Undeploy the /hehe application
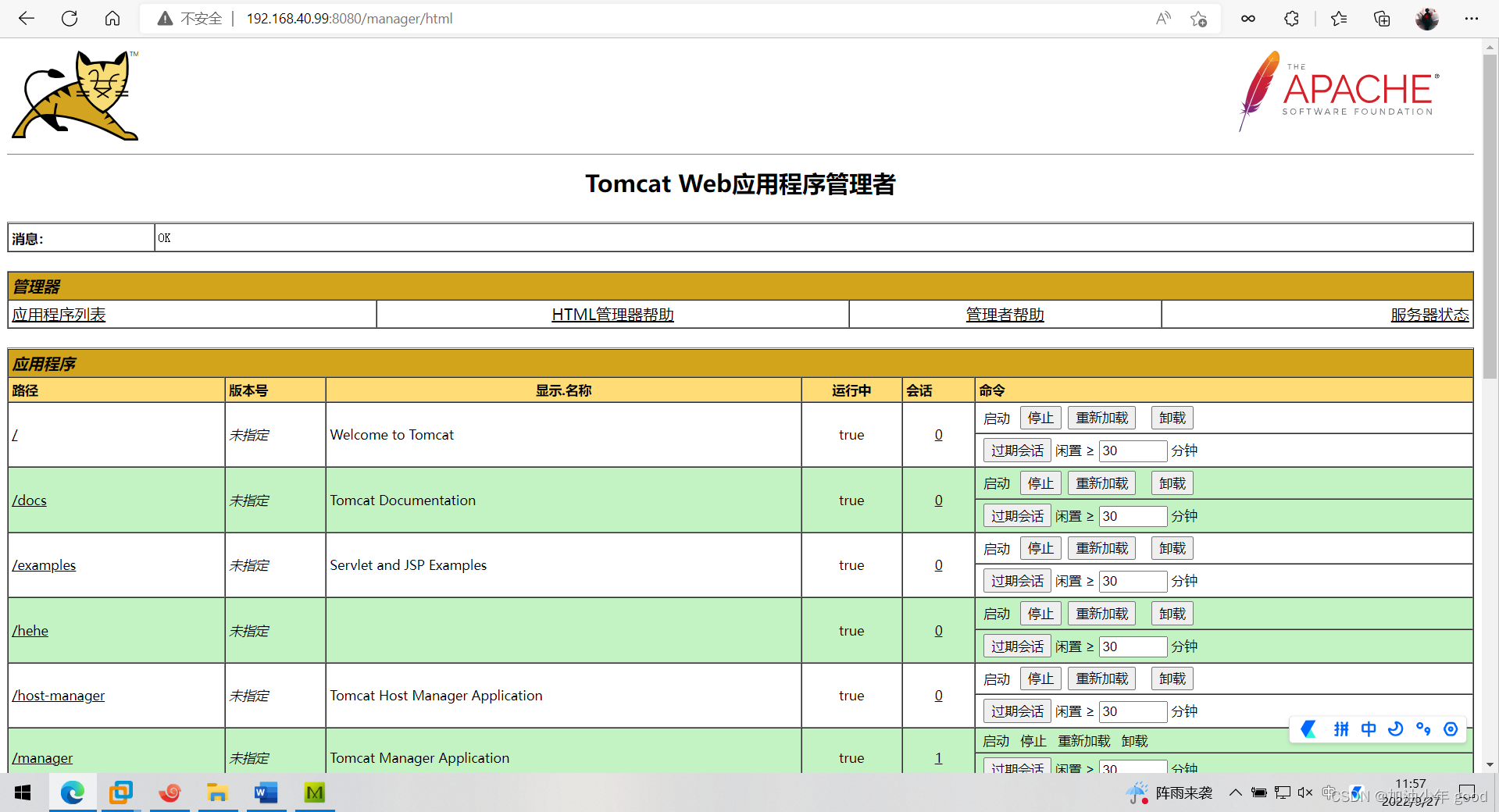The image size is (1499, 812). [1172, 614]
